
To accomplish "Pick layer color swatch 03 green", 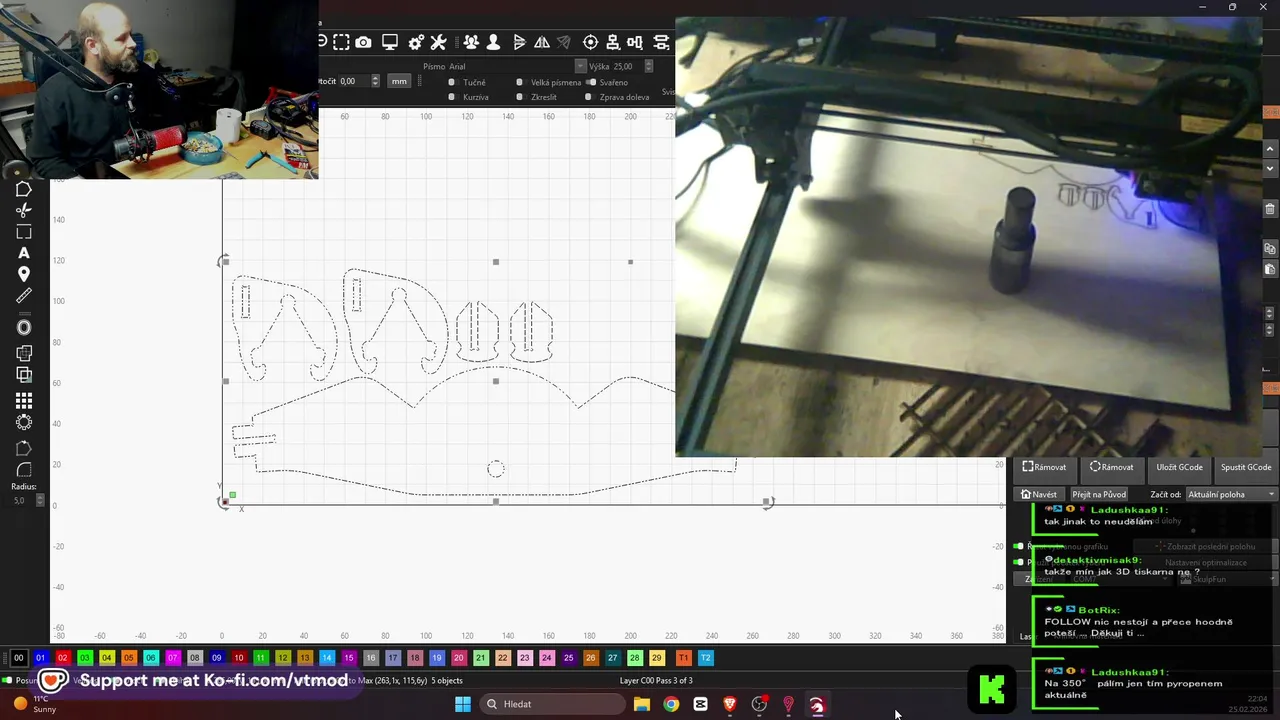I will click(84, 658).
